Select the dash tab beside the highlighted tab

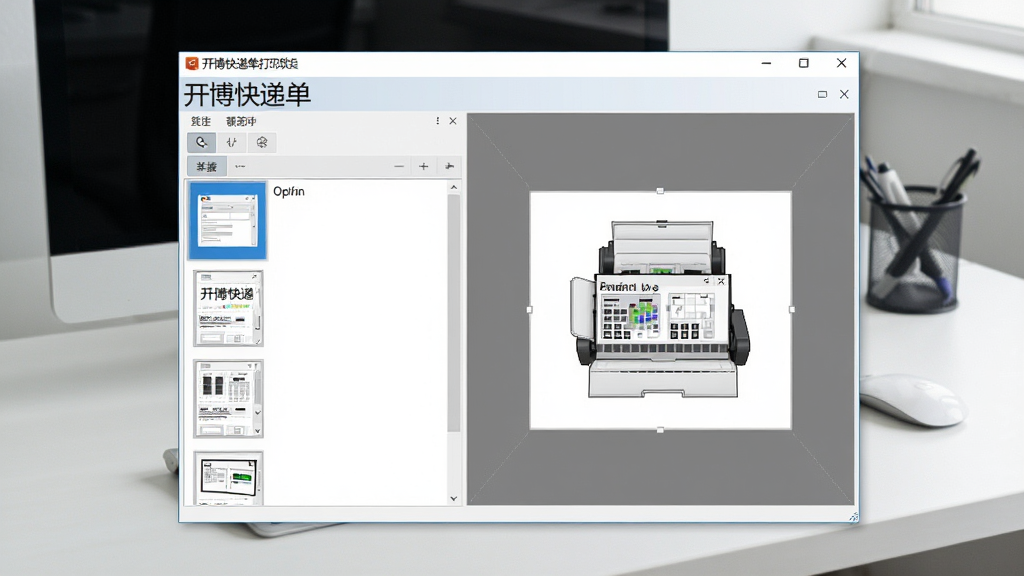coord(240,167)
